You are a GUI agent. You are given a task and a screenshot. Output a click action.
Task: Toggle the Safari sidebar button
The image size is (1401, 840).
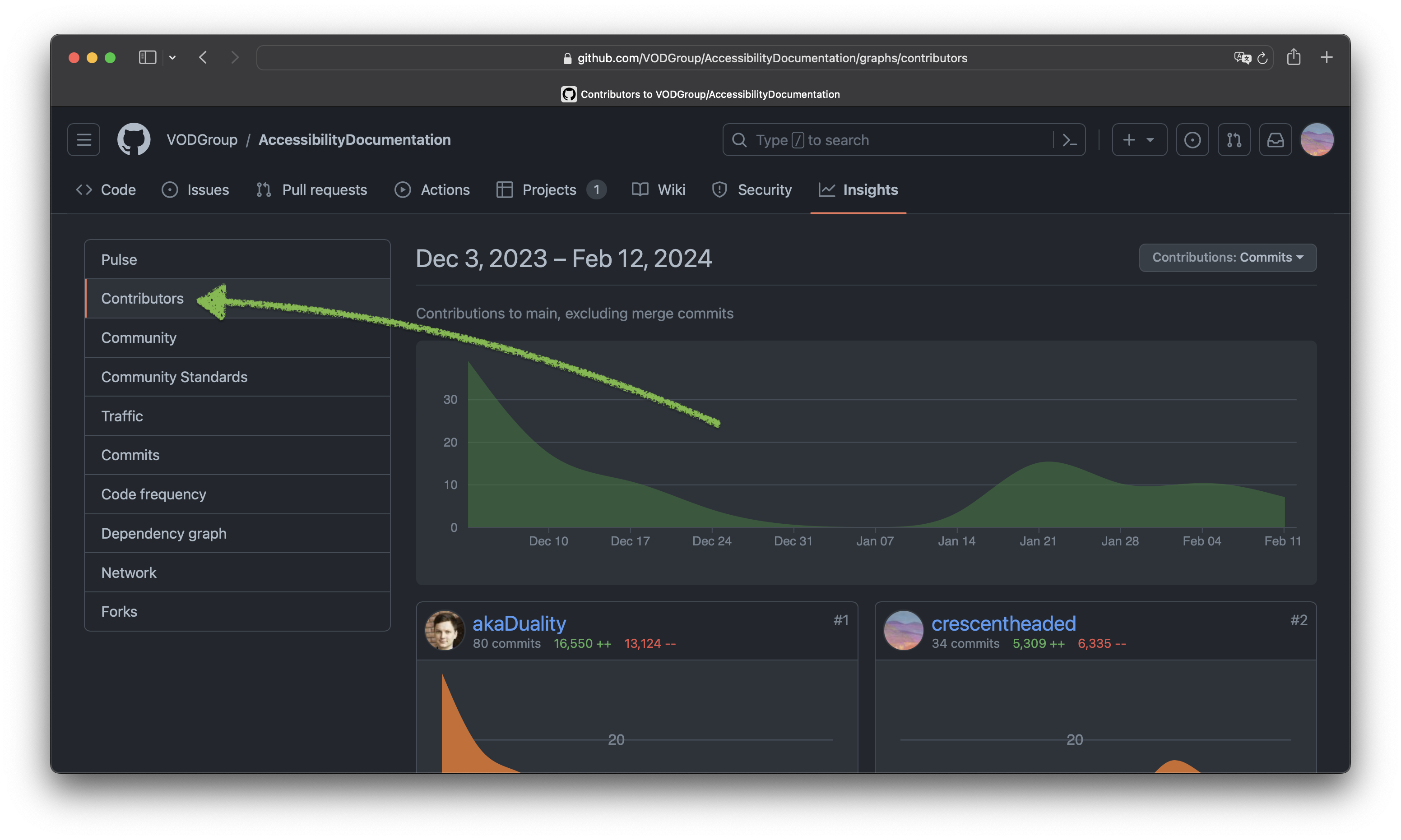(x=147, y=57)
